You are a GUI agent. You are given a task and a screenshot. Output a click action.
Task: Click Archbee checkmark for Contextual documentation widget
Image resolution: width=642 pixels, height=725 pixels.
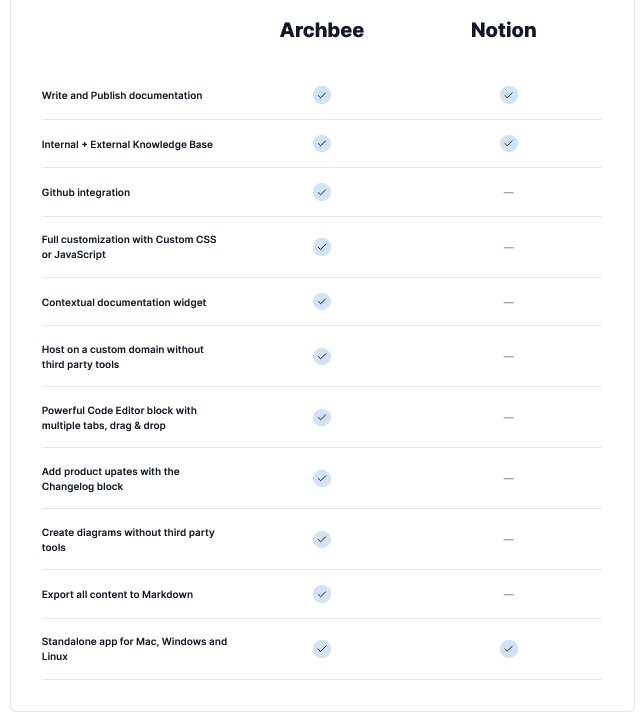(x=322, y=301)
